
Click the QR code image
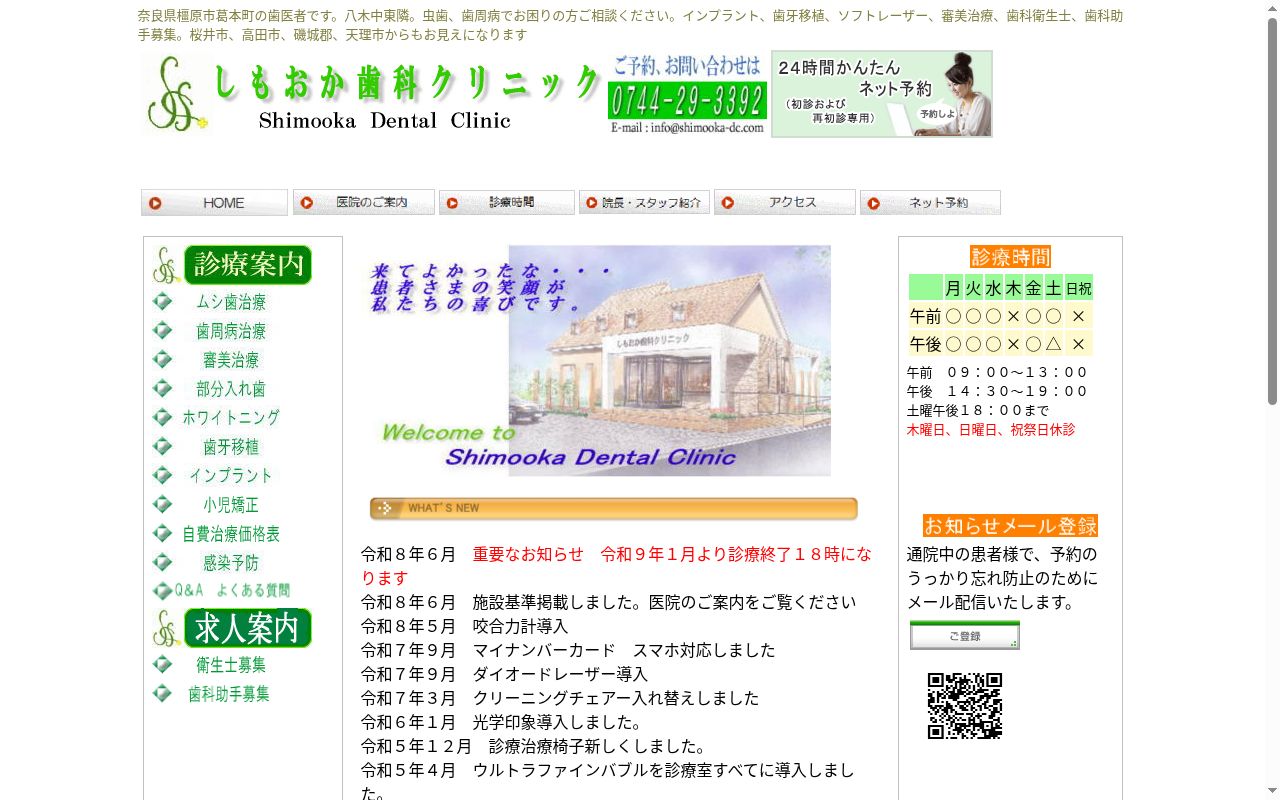[965, 706]
